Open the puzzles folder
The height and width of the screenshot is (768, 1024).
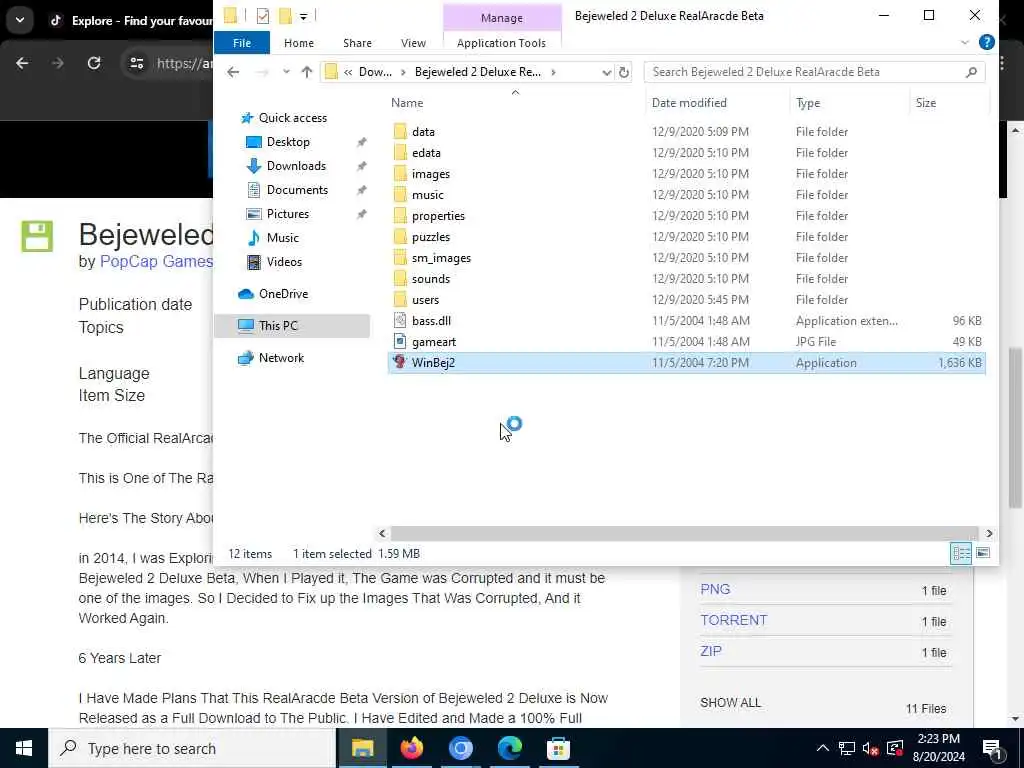tap(430, 236)
